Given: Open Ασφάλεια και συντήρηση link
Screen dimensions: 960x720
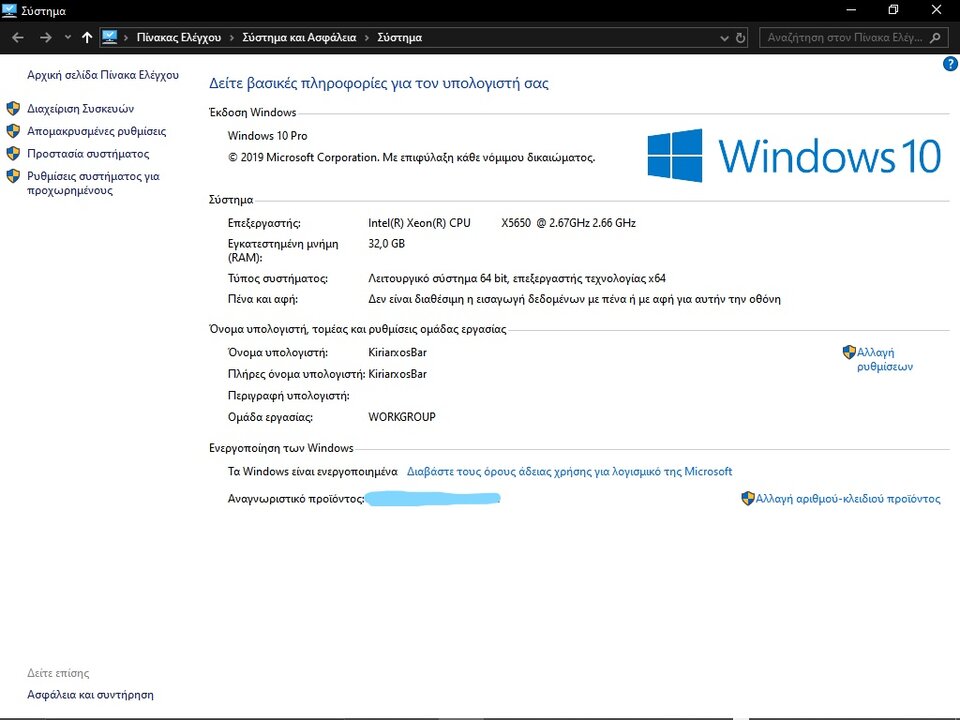Looking at the screenshot, I should click(x=91, y=695).
